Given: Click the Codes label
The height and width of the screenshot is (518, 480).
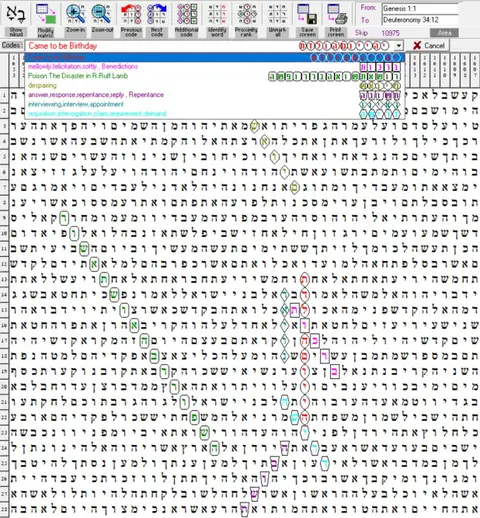Looking at the screenshot, I should (12, 45).
